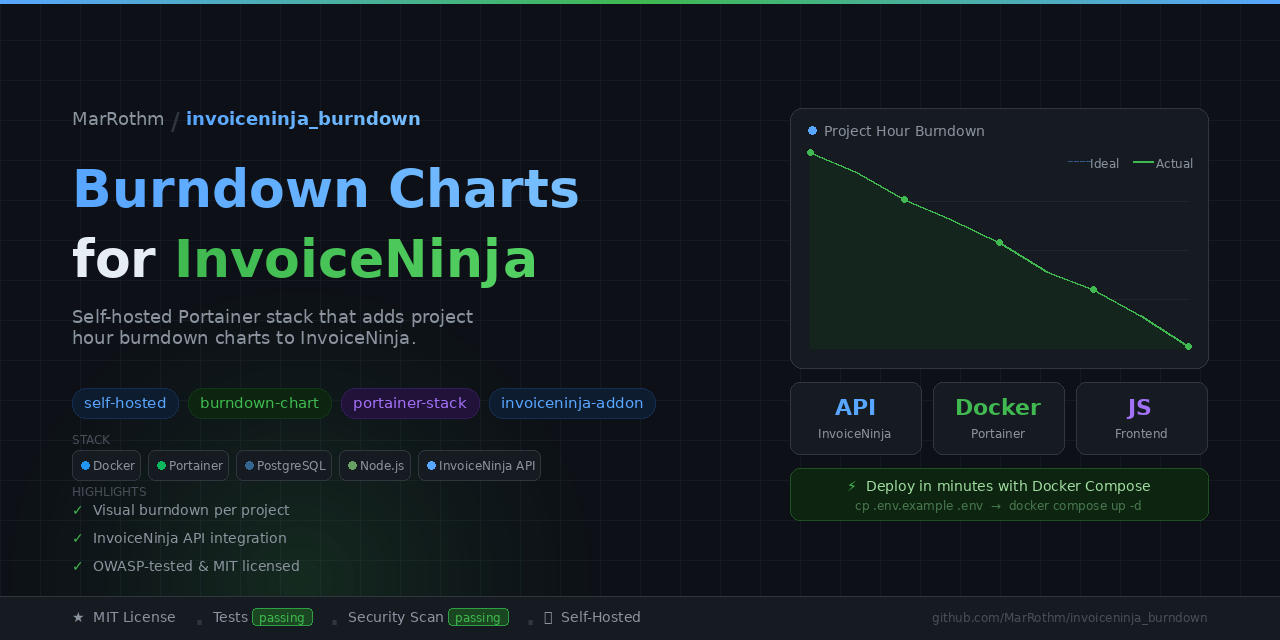Select the PostgreSQL badge icon

click(x=248, y=465)
